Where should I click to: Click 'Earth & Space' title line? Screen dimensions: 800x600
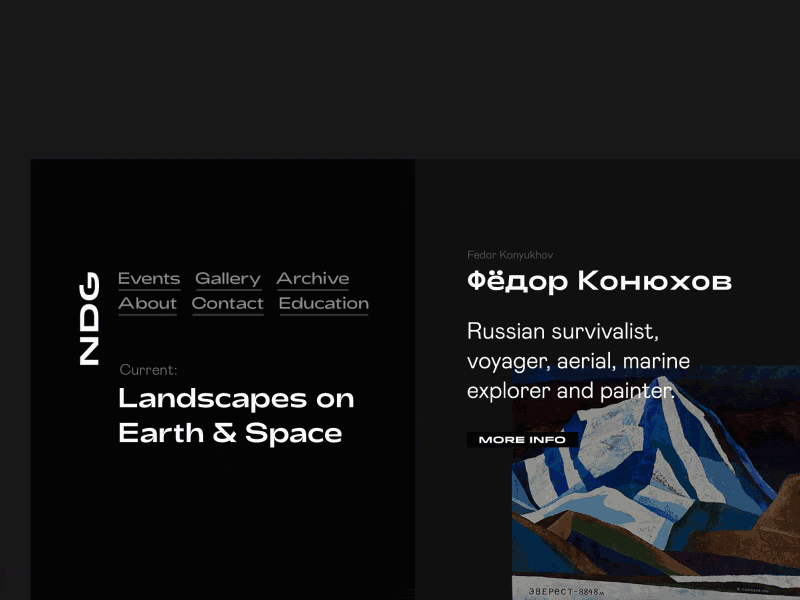(230, 433)
